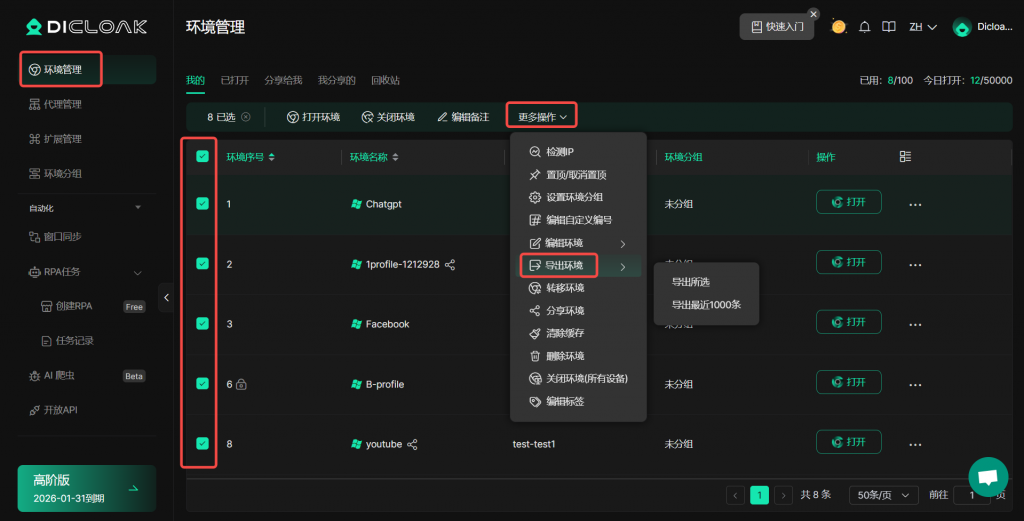Click the 快速入门 quick start button
The image size is (1024, 521).
[777, 27]
